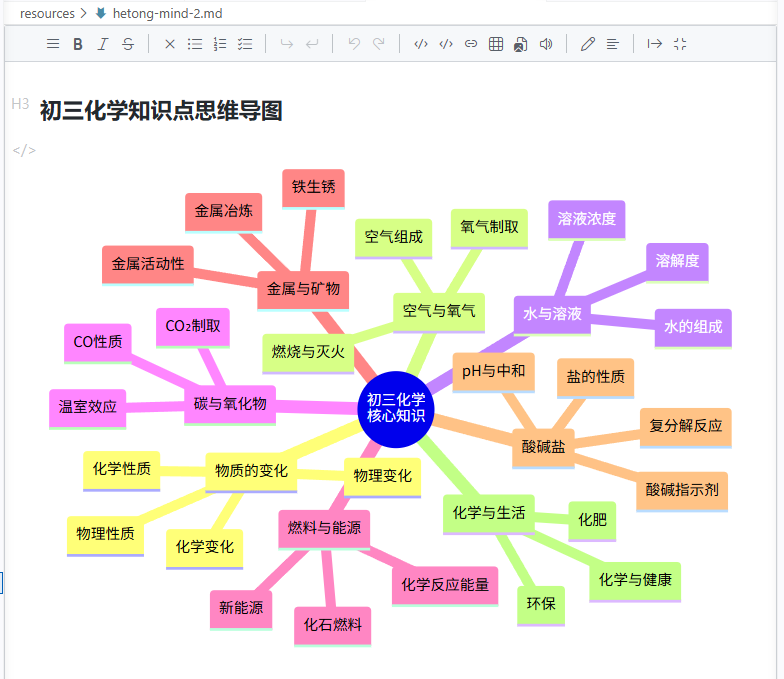This screenshot has width=784, height=679.
Task: Toggle bold formatting in toolbar
Action: [78, 44]
